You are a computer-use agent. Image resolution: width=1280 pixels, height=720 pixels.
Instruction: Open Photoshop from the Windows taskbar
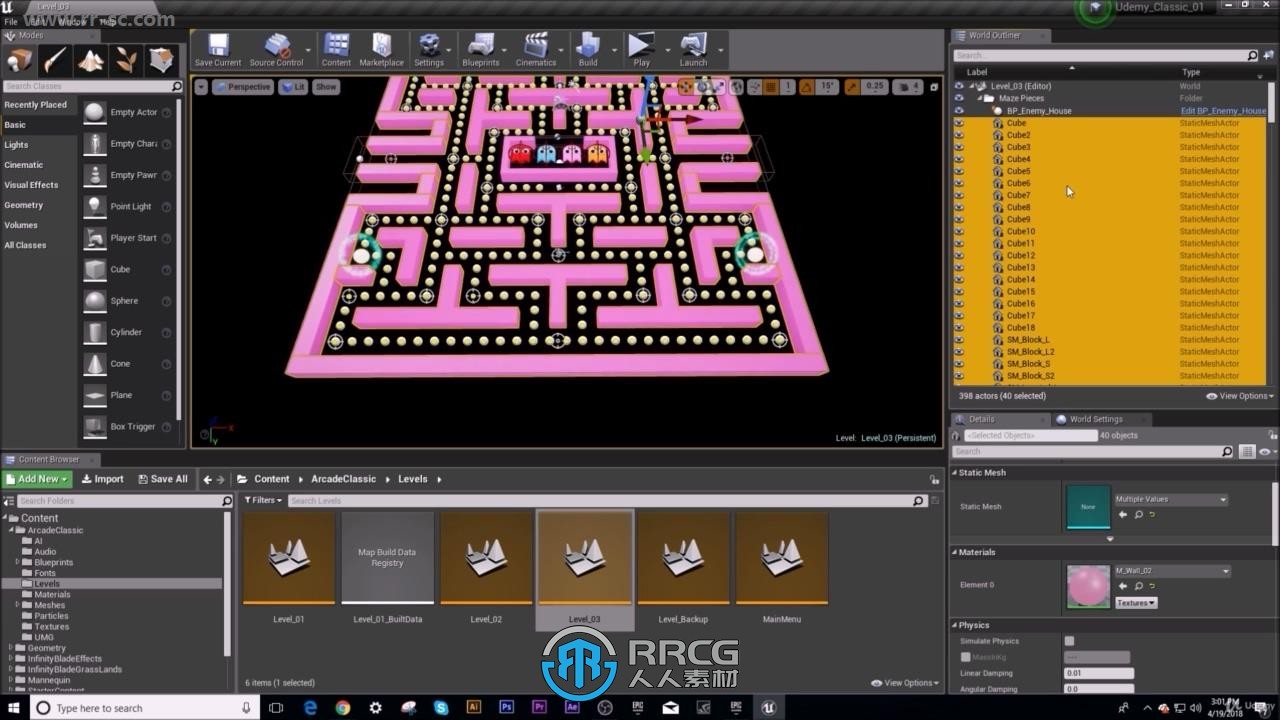click(506, 707)
